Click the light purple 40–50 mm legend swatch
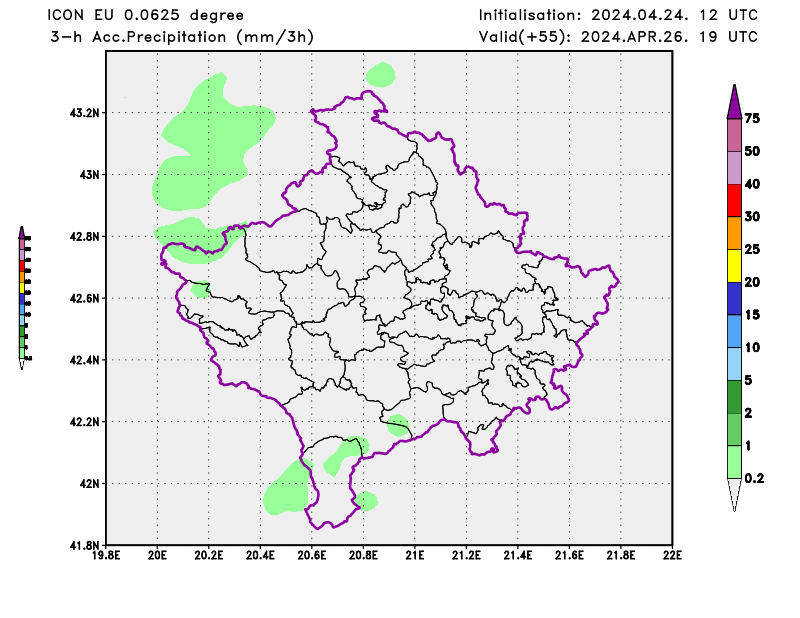800x618 pixels. (734, 168)
